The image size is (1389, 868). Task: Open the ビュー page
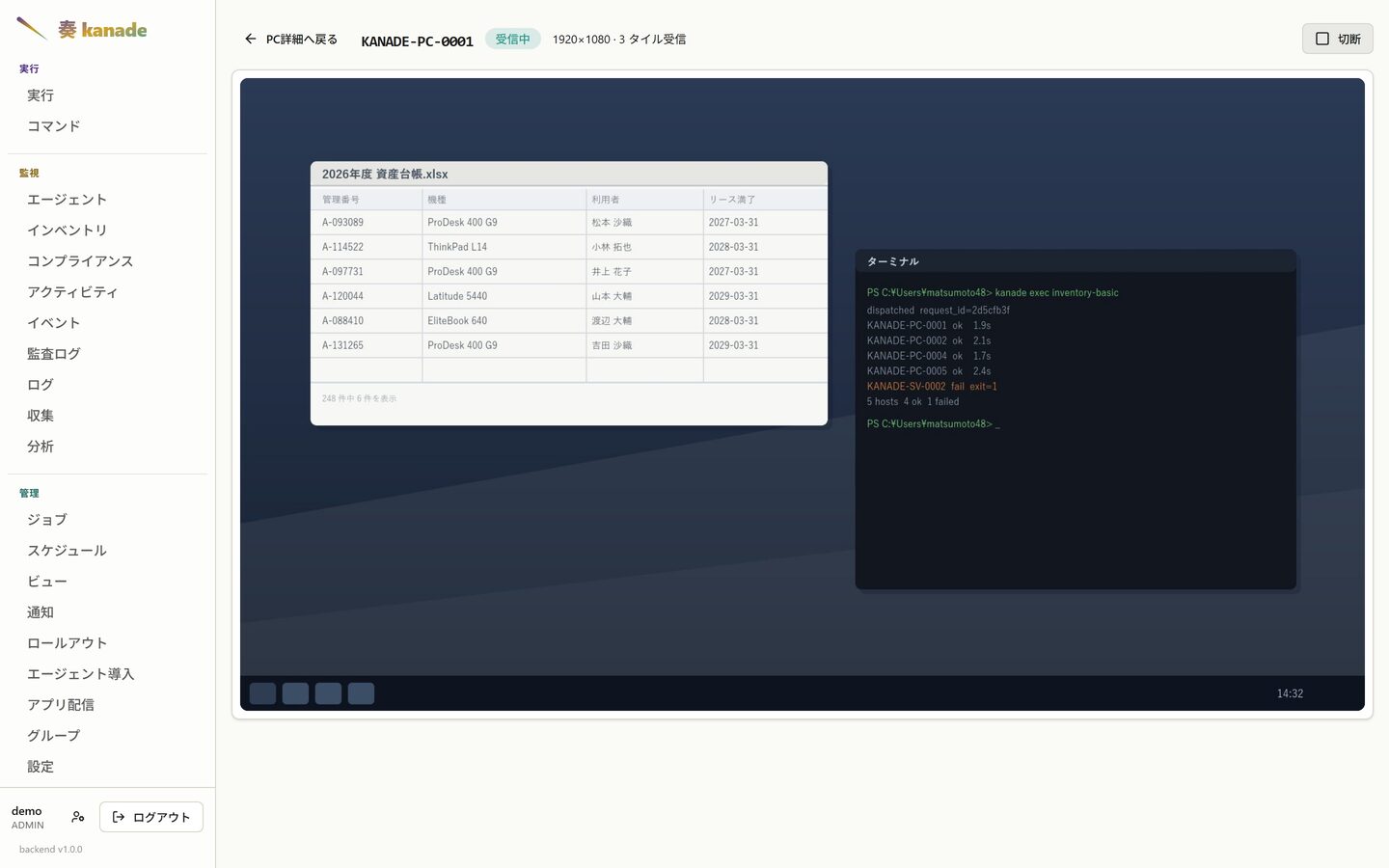pos(107,582)
